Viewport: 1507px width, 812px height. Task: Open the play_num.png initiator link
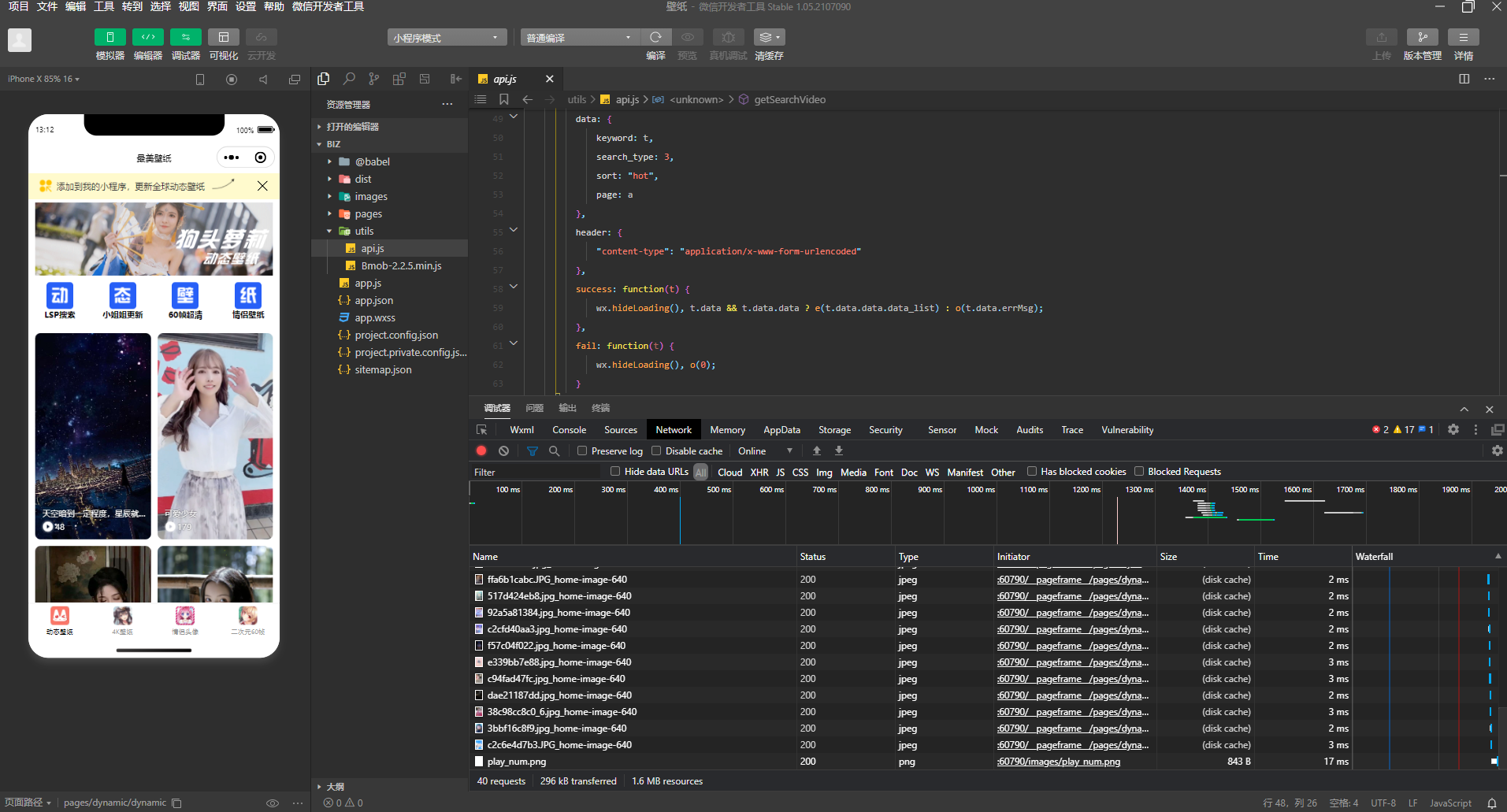(x=1059, y=762)
